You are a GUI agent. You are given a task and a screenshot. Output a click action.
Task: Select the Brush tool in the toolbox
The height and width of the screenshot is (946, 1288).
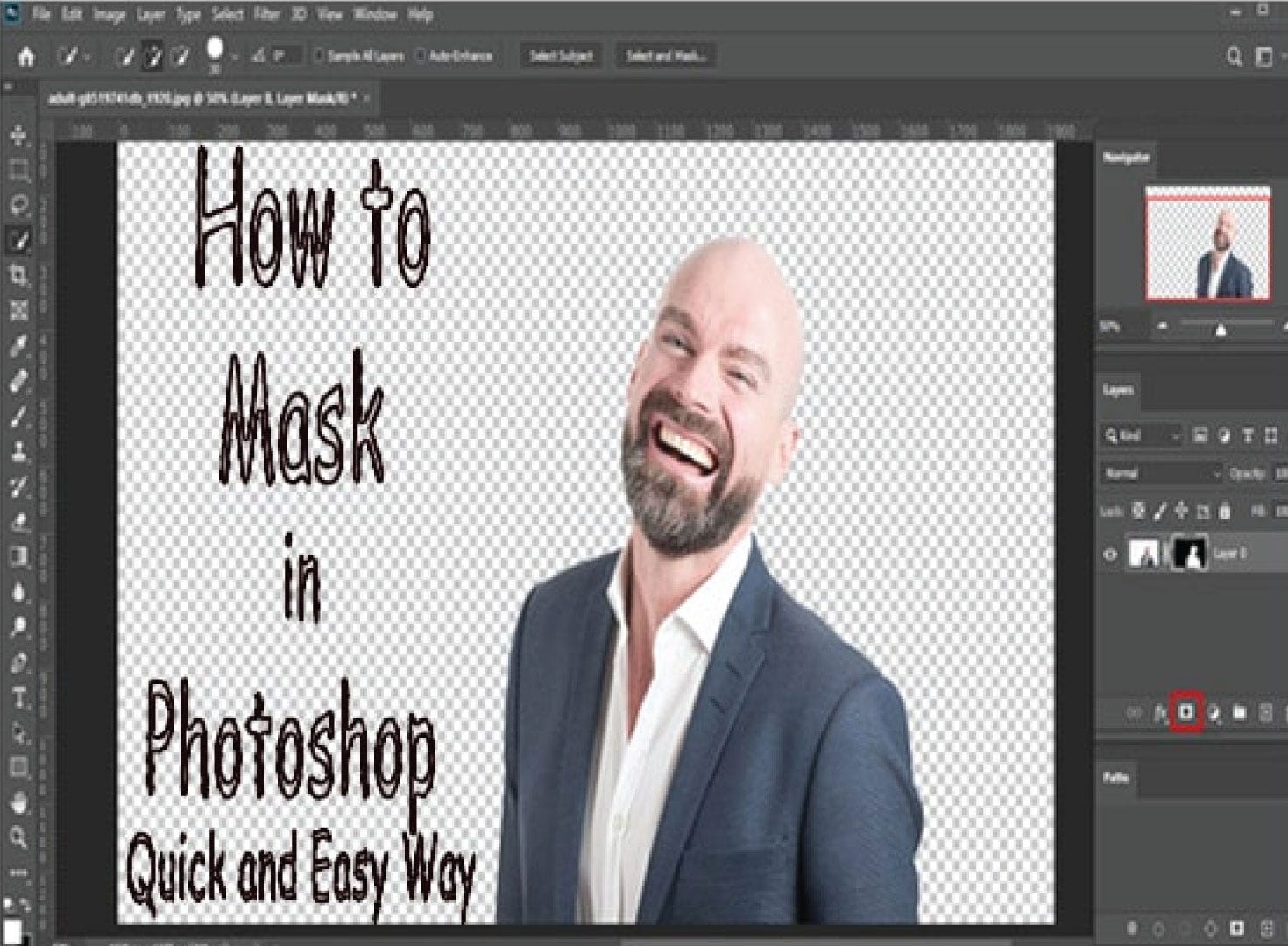coord(18,416)
